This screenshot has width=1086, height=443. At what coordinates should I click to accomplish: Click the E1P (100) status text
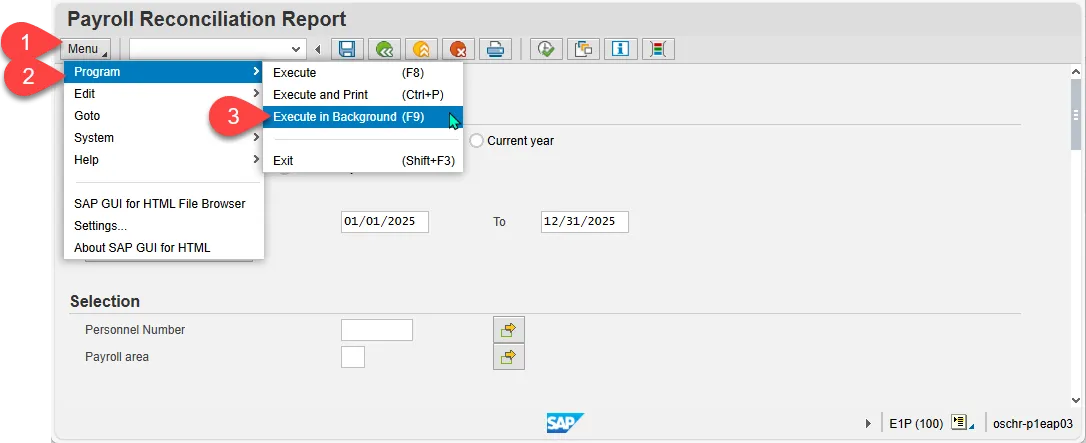(916, 423)
